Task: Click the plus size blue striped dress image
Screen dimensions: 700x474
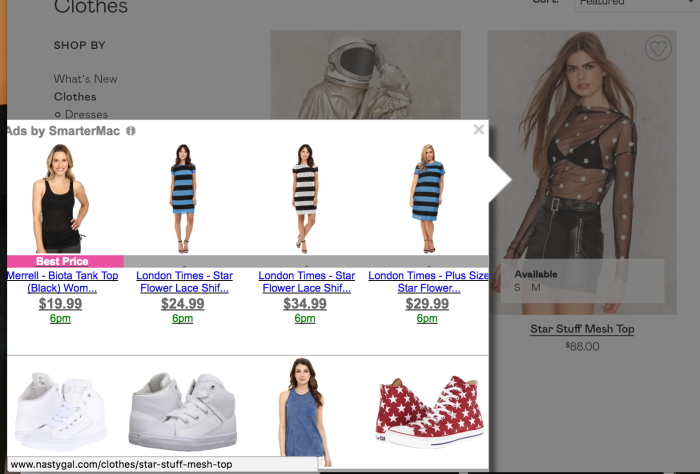Action: click(x=428, y=199)
